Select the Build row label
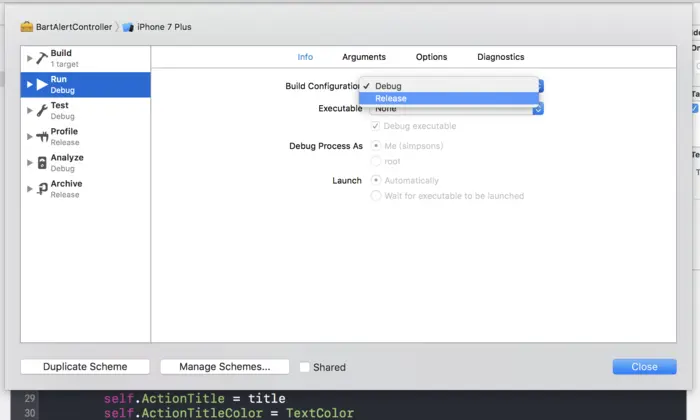The width and height of the screenshot is (700, 420). (61, 53)
